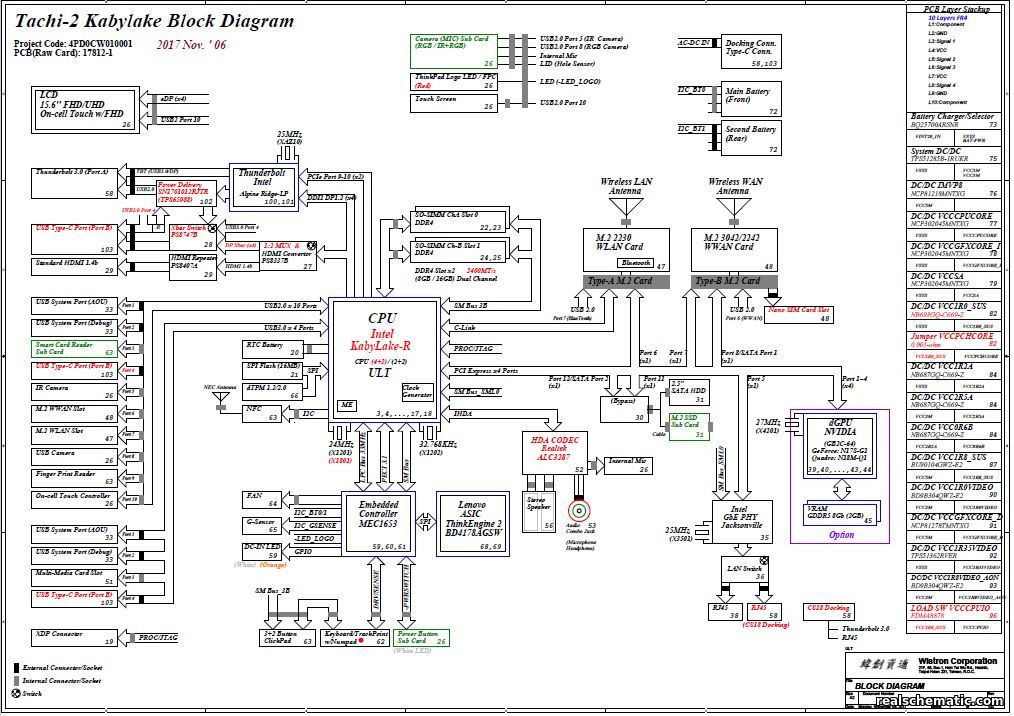
Task: Click the Thunderbolt Intel Alpine Ridge-LP block
Action: coord(265,188)
